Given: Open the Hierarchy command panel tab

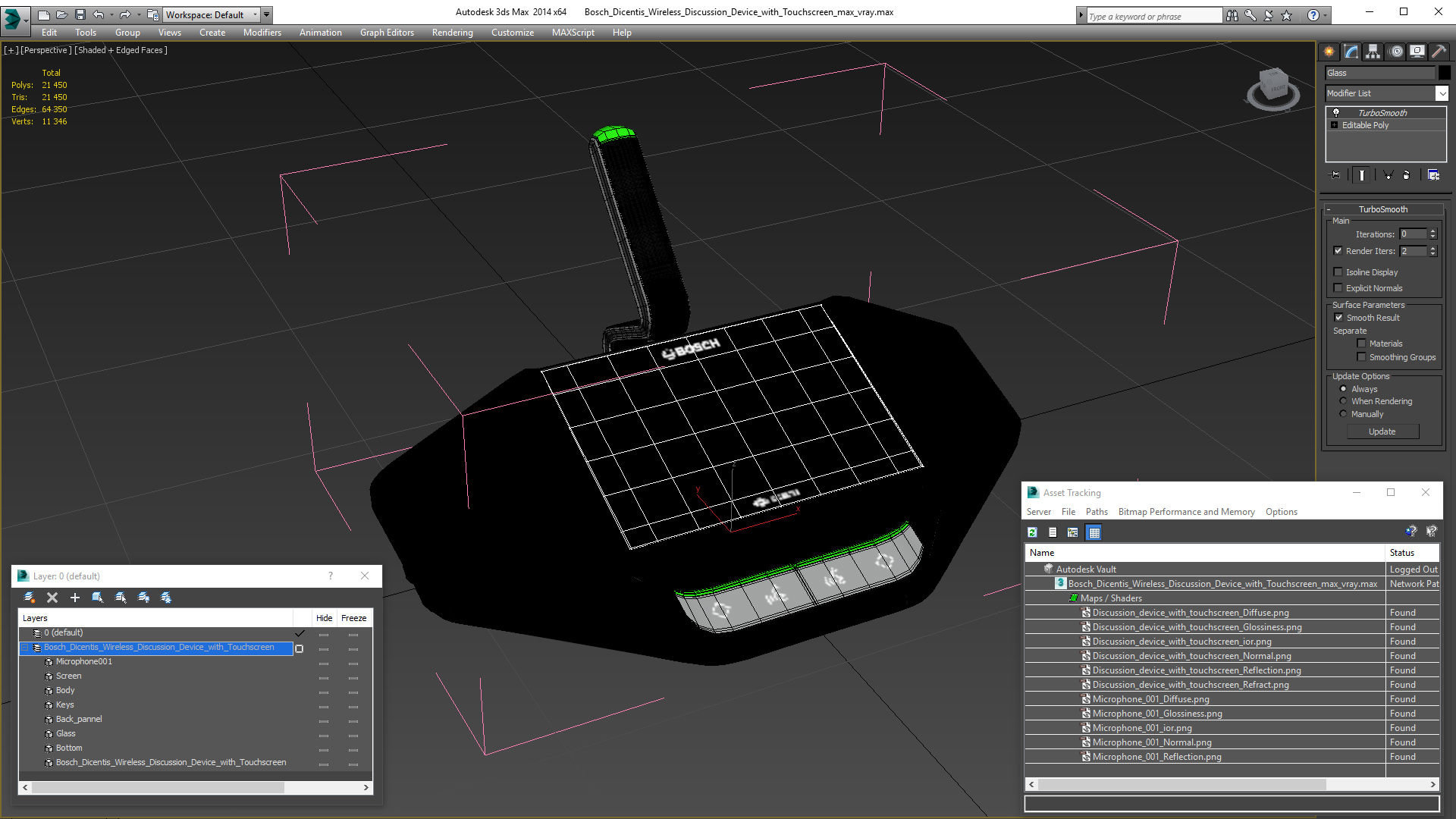Looking at the screenshot, I should point(1373,52).
